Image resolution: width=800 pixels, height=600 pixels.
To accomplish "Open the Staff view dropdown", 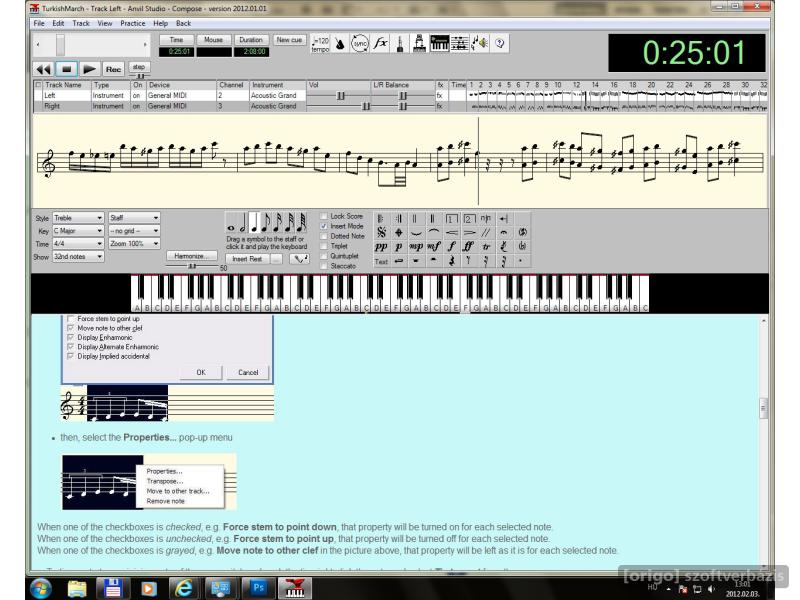I will coord(134,218).
